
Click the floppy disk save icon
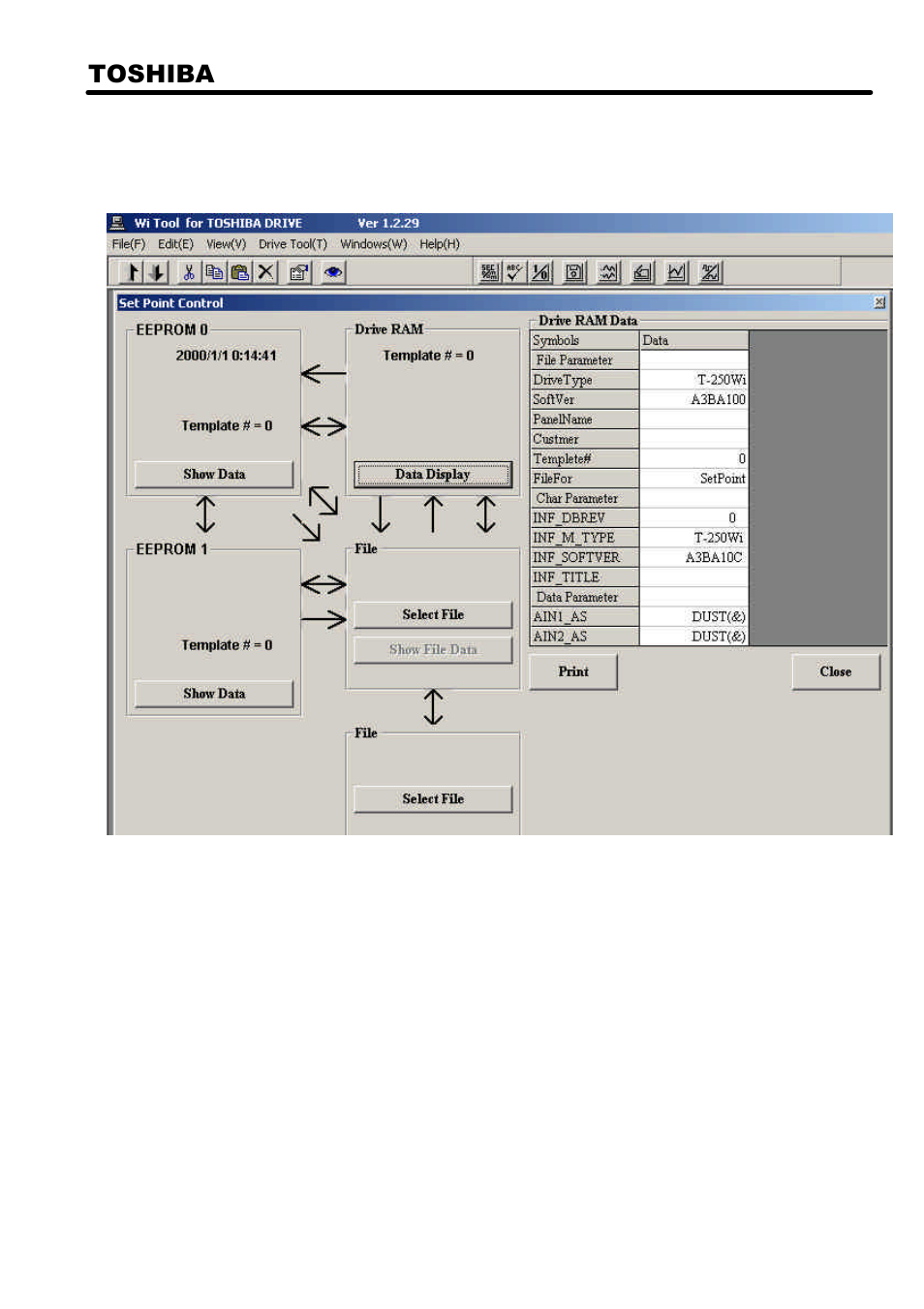click(x=574, y=272)
